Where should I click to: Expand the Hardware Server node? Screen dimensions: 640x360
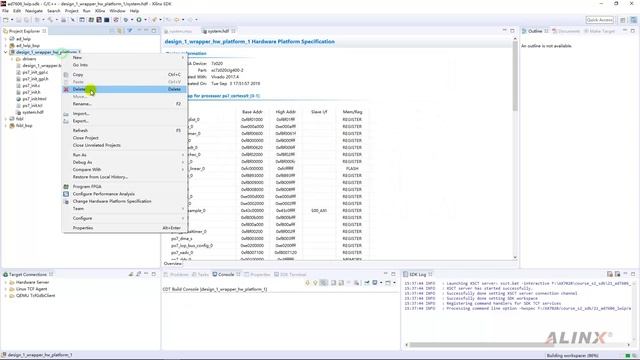tap(6, 282)
